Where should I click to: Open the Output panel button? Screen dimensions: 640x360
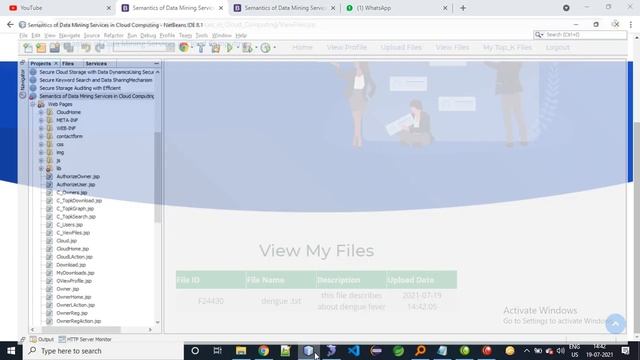(x=42, y=339)
